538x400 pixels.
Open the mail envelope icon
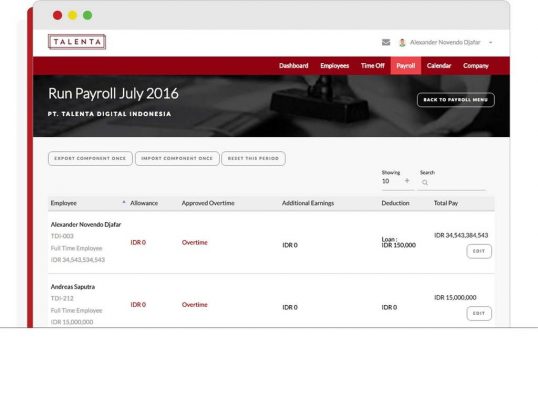(386, 43)
